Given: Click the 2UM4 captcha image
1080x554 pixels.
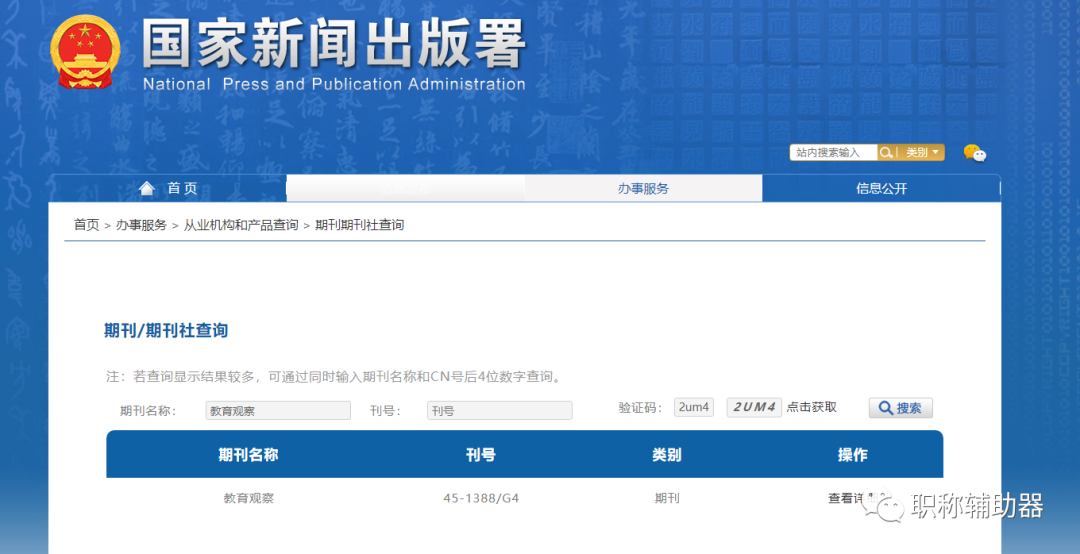Looking at the screenshot, I should coord(754,407).
